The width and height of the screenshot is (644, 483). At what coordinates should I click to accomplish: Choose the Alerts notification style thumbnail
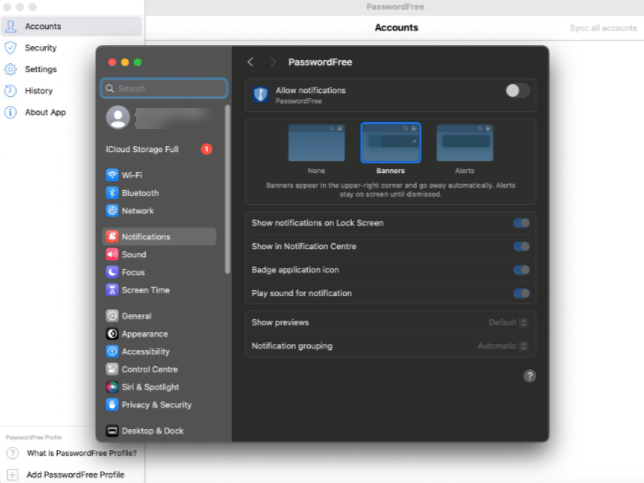click(x=465, y=143)
